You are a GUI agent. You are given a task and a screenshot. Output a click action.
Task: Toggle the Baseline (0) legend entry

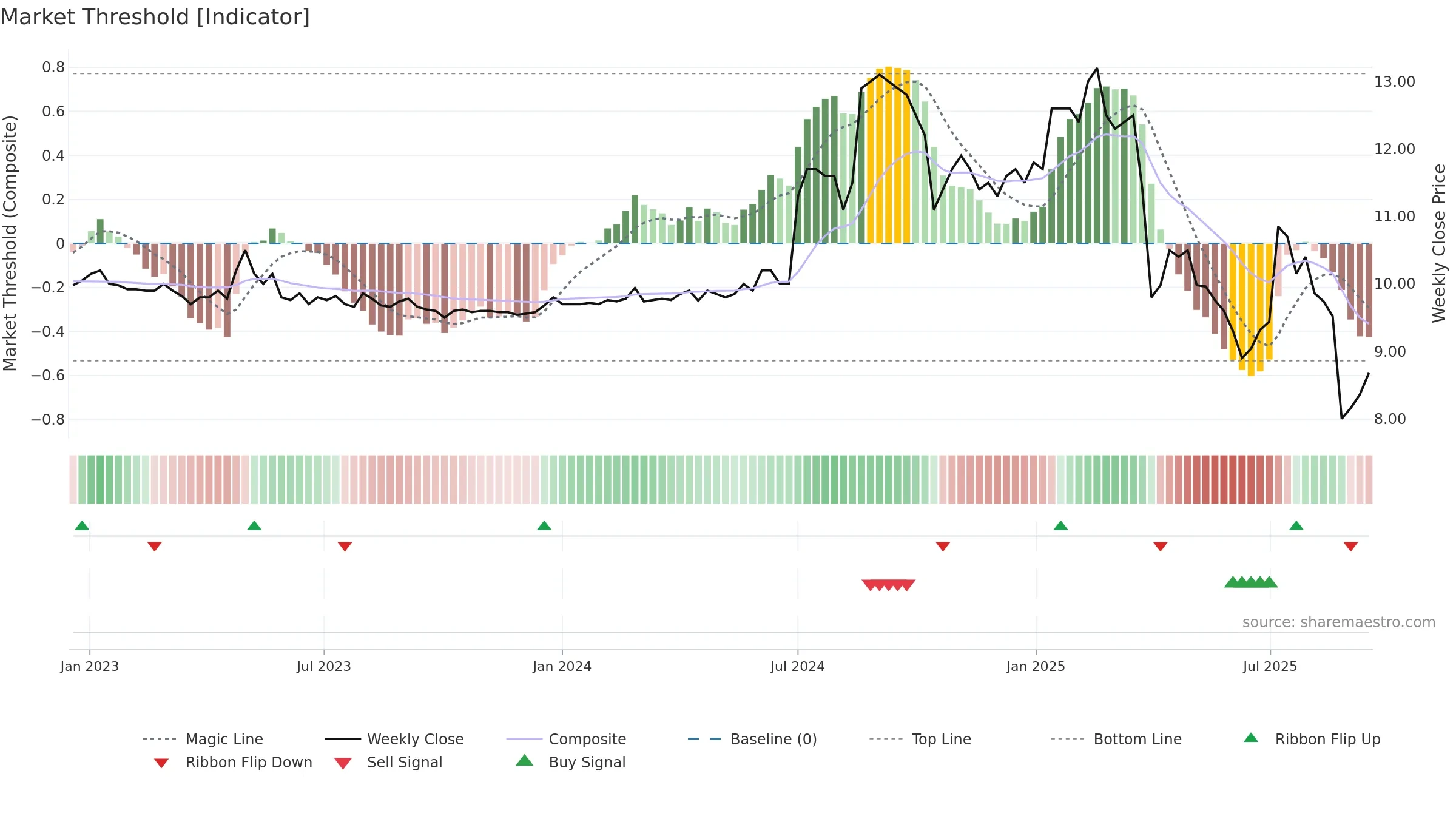click(752, 739)
